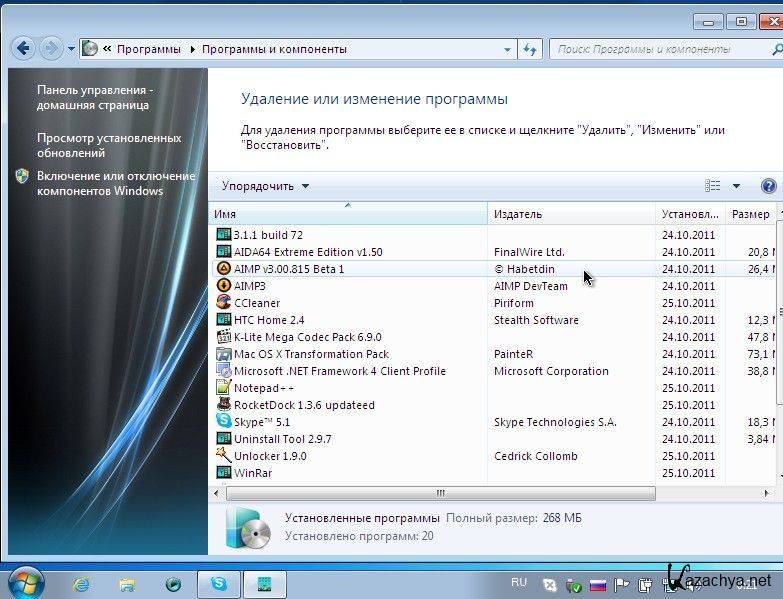The width and height of the screenshot is (783, 599).
Task: Click the refresh button beside address bar
Action: [x=530, y=48]
